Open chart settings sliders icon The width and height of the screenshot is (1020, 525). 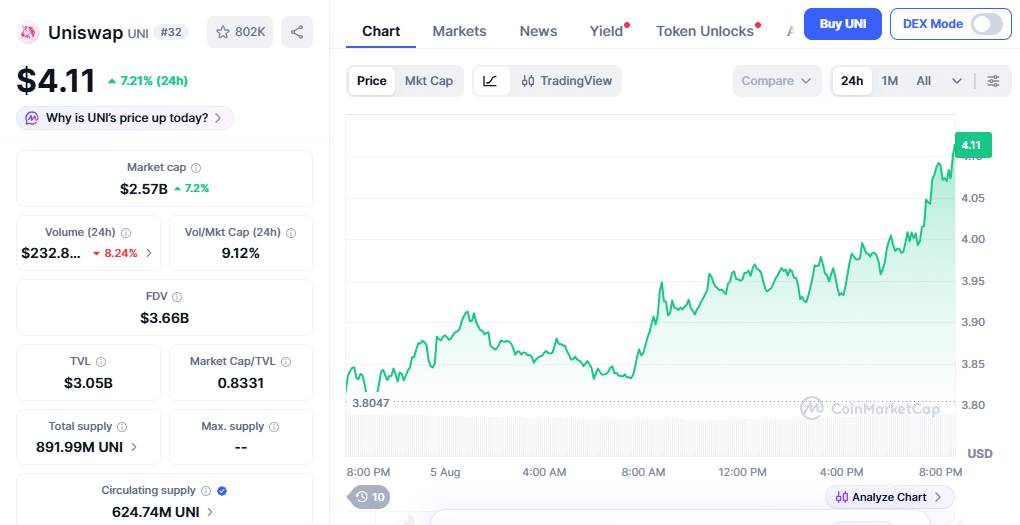tap(993, 81)
